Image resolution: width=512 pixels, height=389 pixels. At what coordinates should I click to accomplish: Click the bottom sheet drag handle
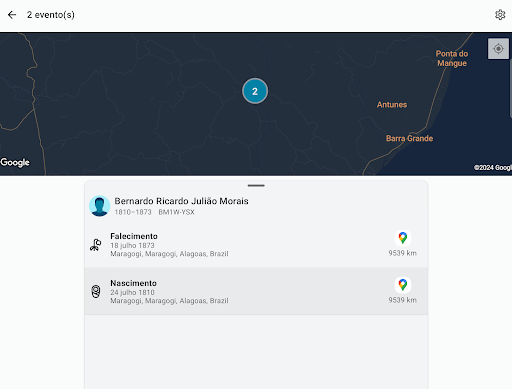point(256,185)
